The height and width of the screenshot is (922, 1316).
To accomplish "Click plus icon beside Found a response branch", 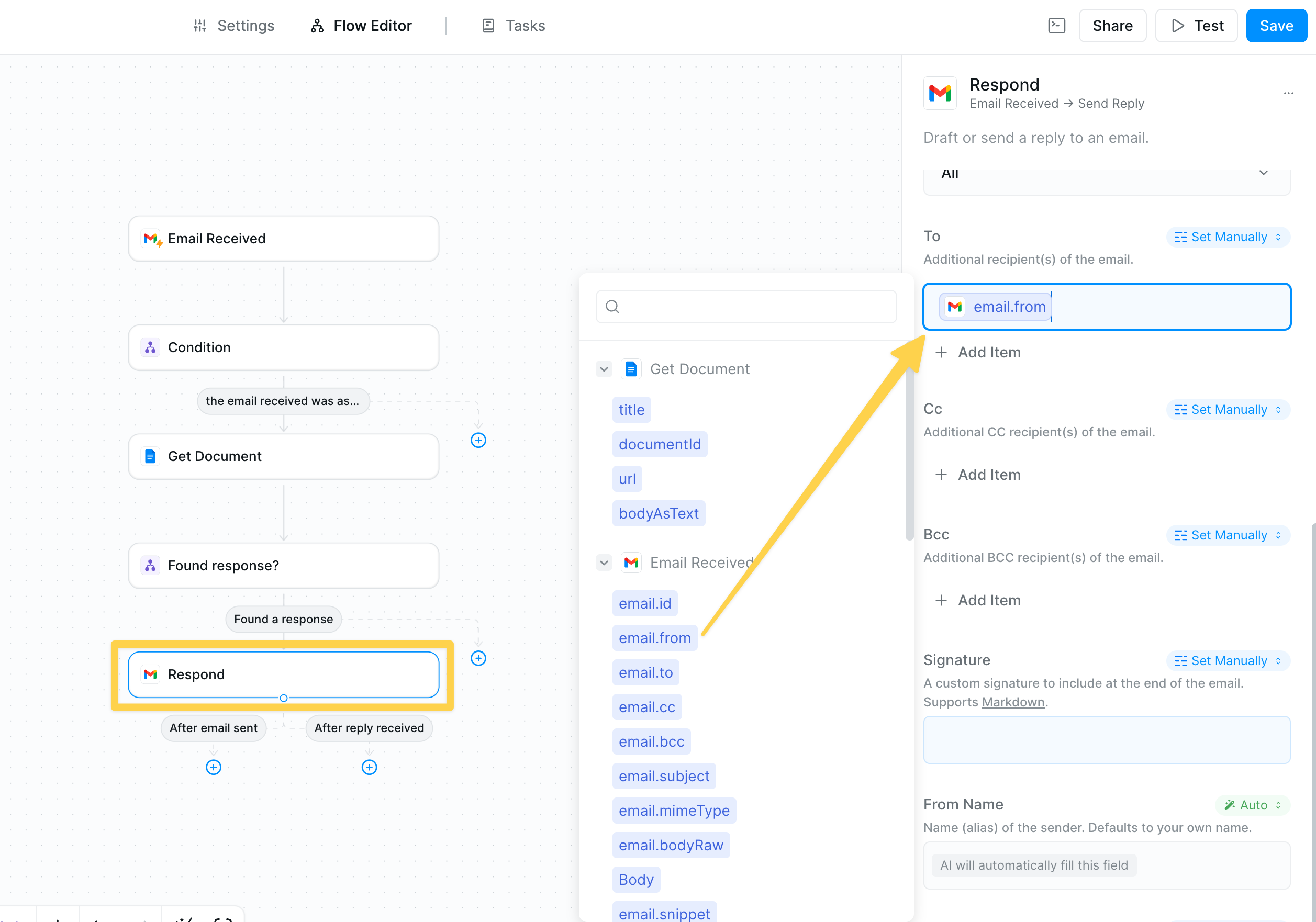I will [478, 658].
